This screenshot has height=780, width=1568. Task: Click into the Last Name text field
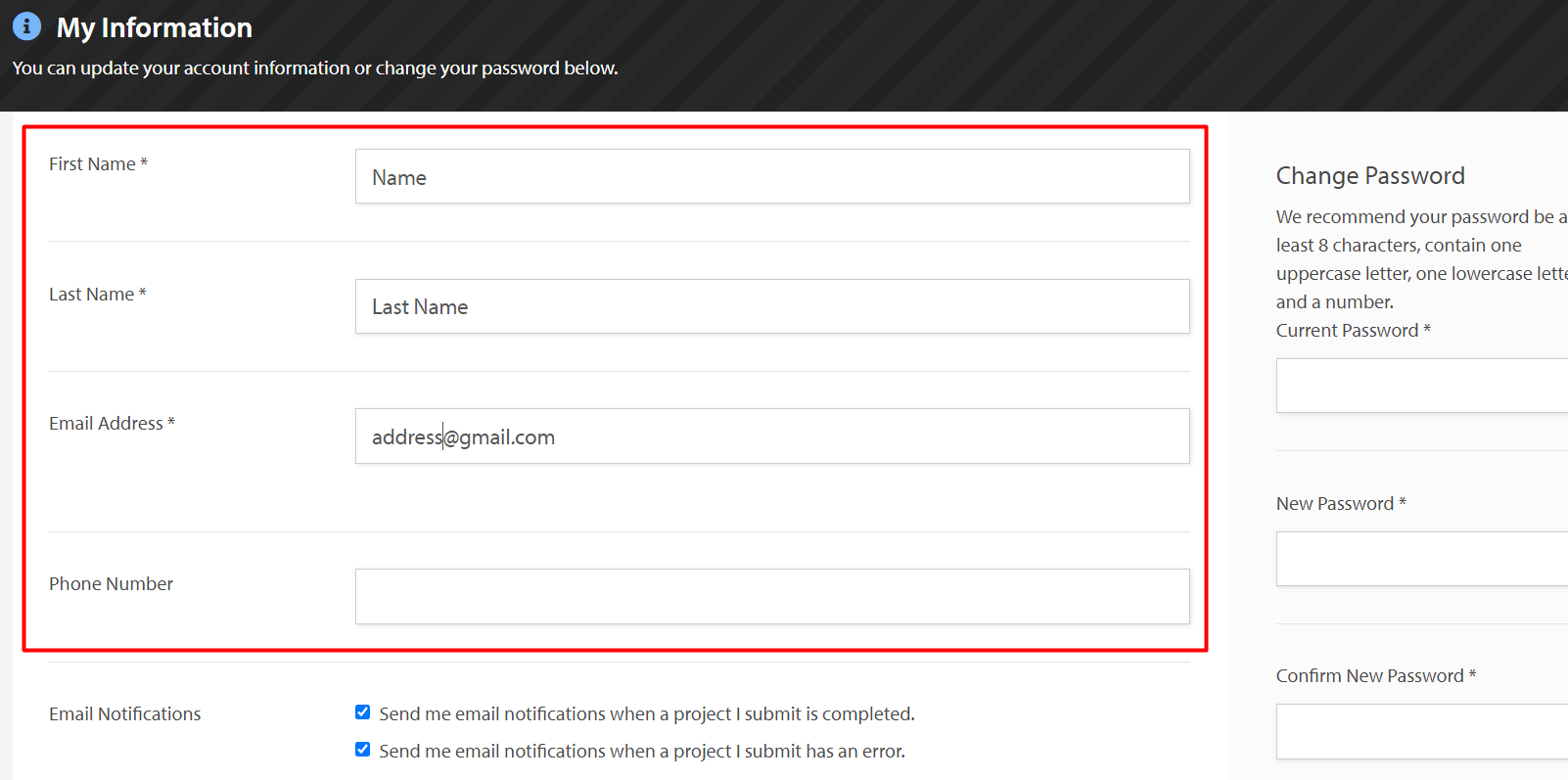(x=772, y=306)
